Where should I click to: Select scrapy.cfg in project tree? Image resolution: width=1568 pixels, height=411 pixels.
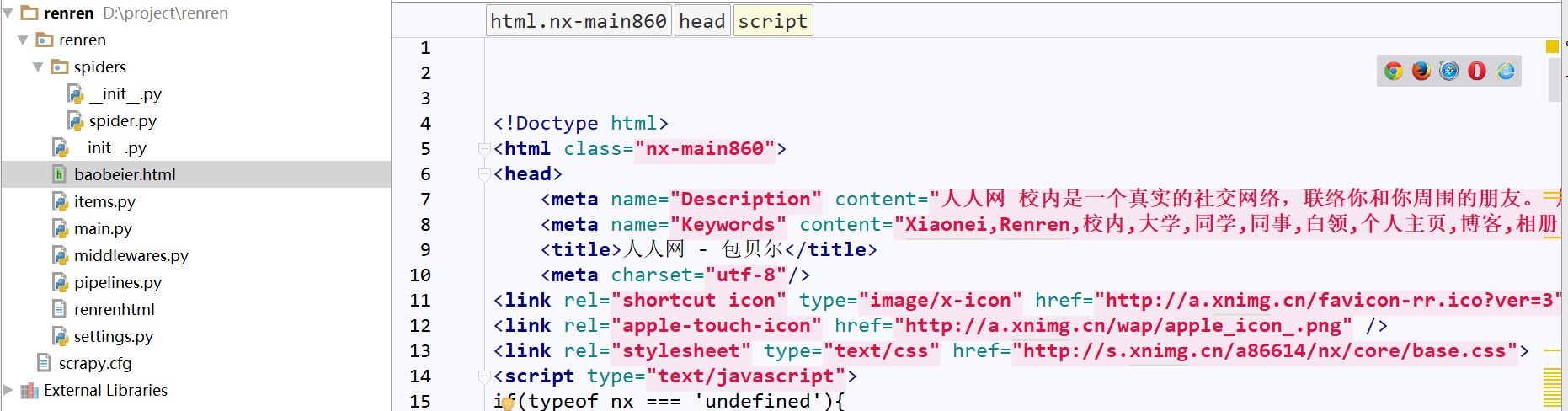95,363
